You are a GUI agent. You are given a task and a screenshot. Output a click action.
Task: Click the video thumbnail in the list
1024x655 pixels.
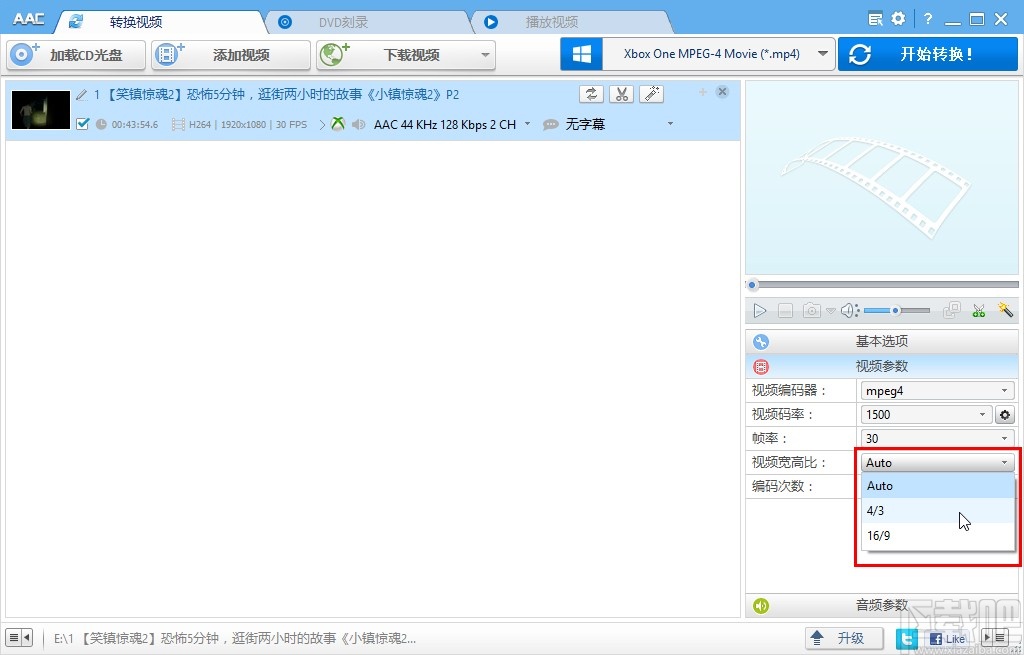click(41, 110)
